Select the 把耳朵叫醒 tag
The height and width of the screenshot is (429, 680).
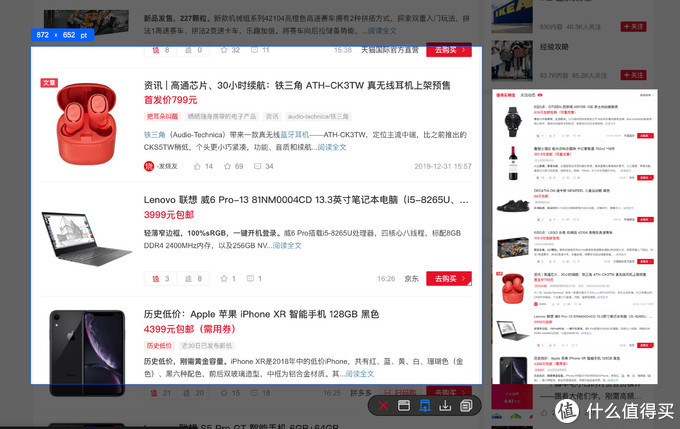[x=162, y=116]
